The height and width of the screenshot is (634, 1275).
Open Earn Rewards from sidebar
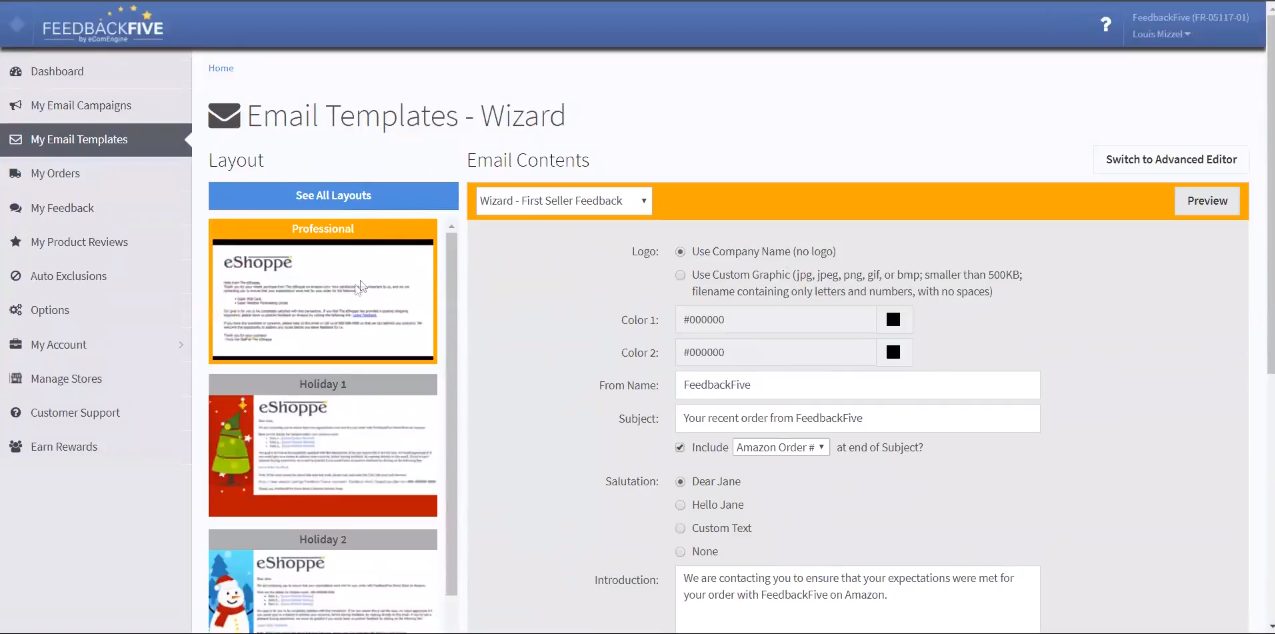tap(64, 447)
